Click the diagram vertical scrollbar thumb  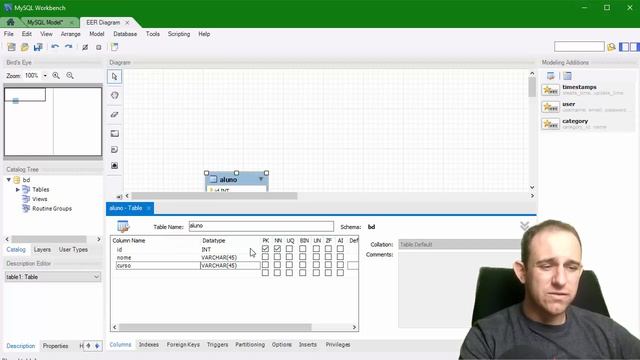click(x=532, y=87)
